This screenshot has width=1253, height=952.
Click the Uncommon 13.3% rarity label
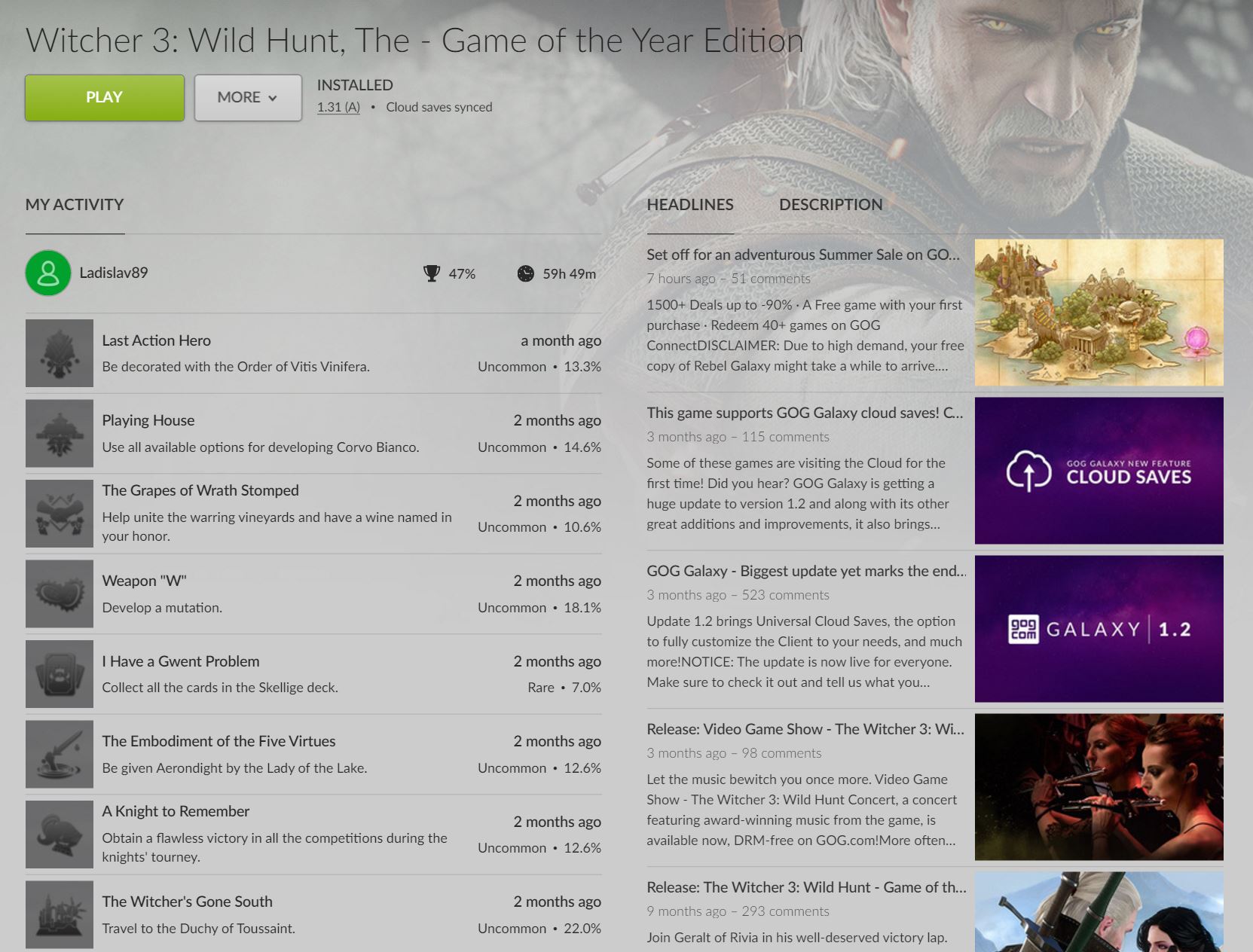point(539,367)
